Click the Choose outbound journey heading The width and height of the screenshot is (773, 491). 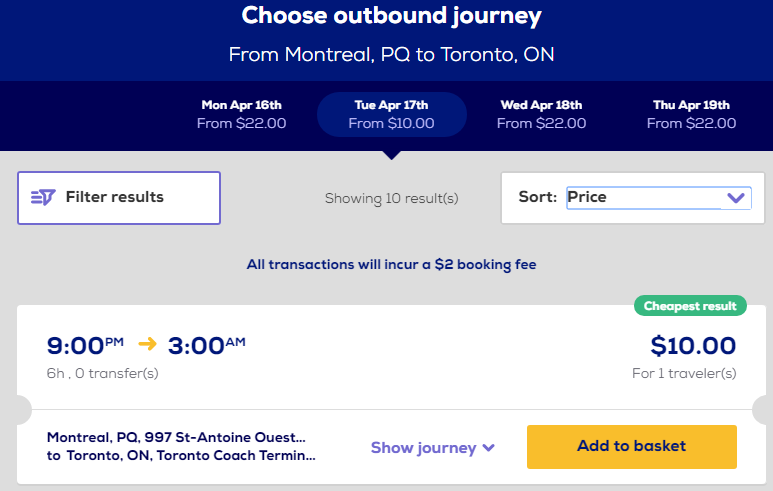(391, 16)
